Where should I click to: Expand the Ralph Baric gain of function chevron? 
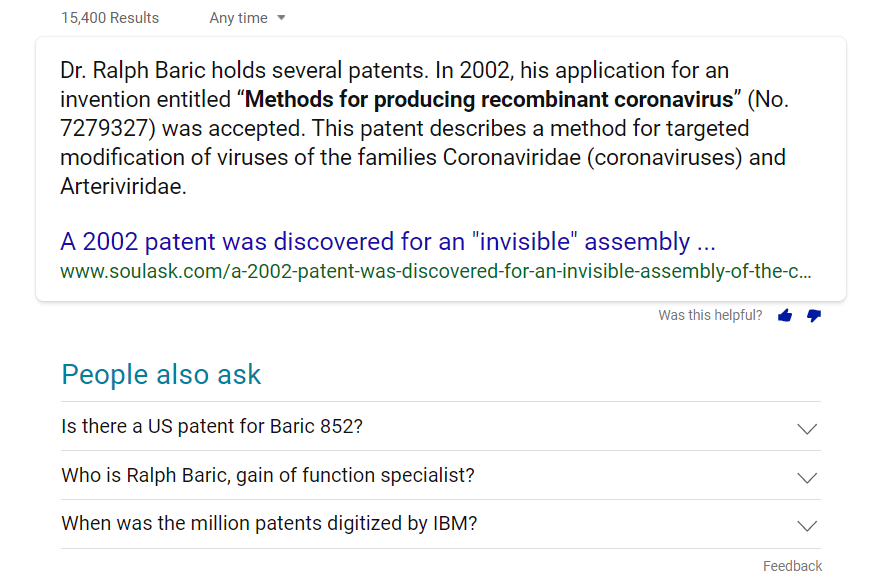807,478
